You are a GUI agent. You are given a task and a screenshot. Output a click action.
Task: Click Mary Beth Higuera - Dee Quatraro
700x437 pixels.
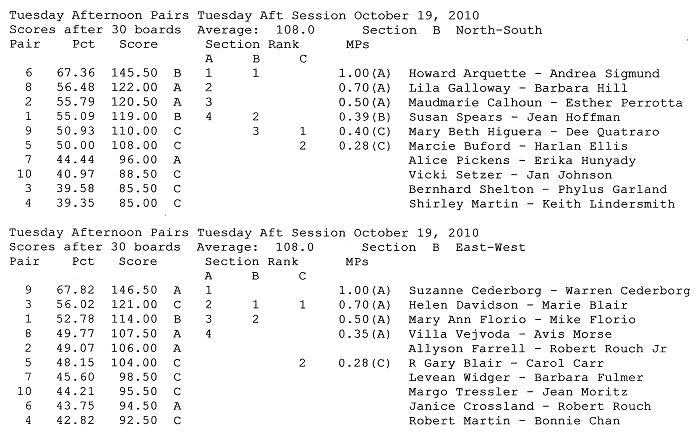(534, 132)
